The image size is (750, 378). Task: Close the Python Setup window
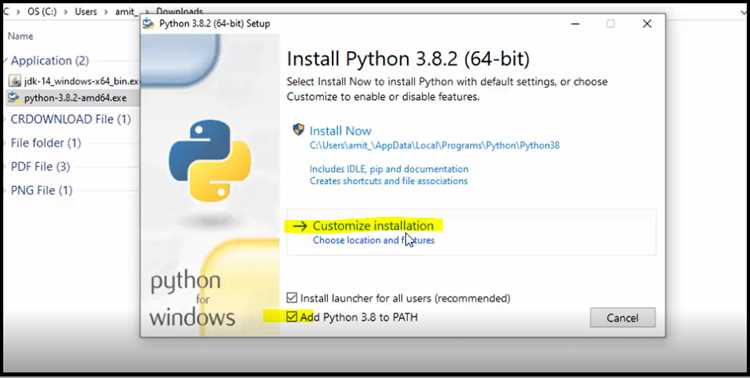(647, 23)
